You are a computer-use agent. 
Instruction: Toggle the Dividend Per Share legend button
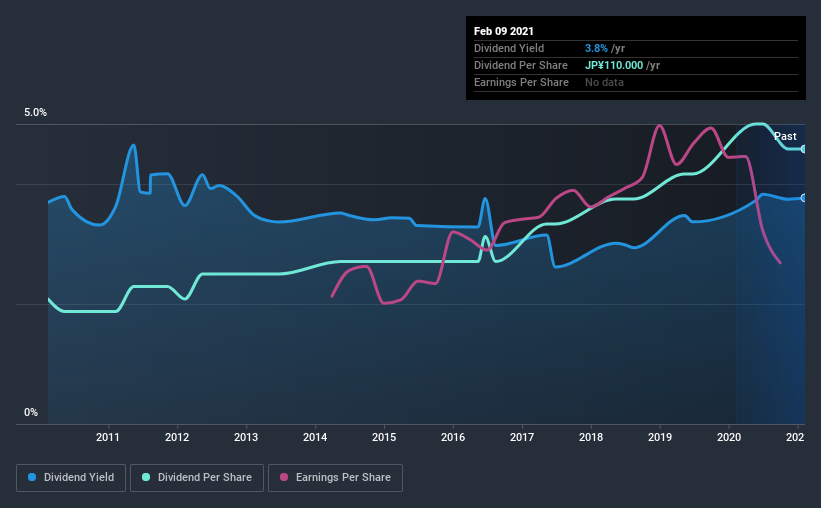197,478
